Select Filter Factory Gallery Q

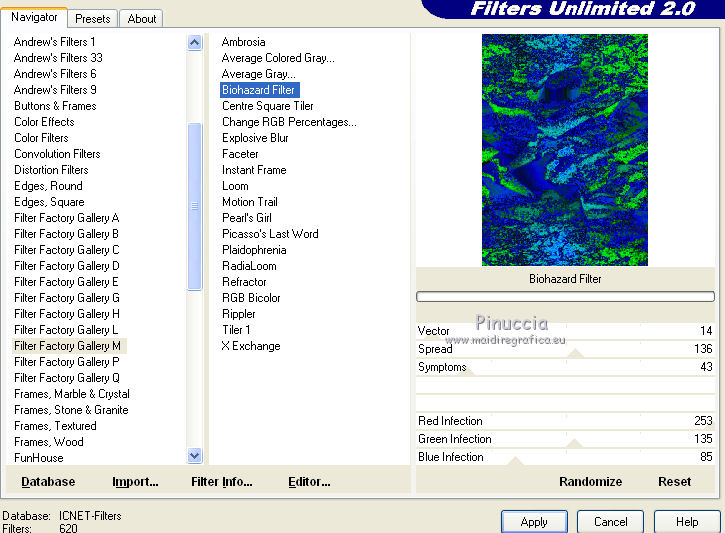(67, 378)
